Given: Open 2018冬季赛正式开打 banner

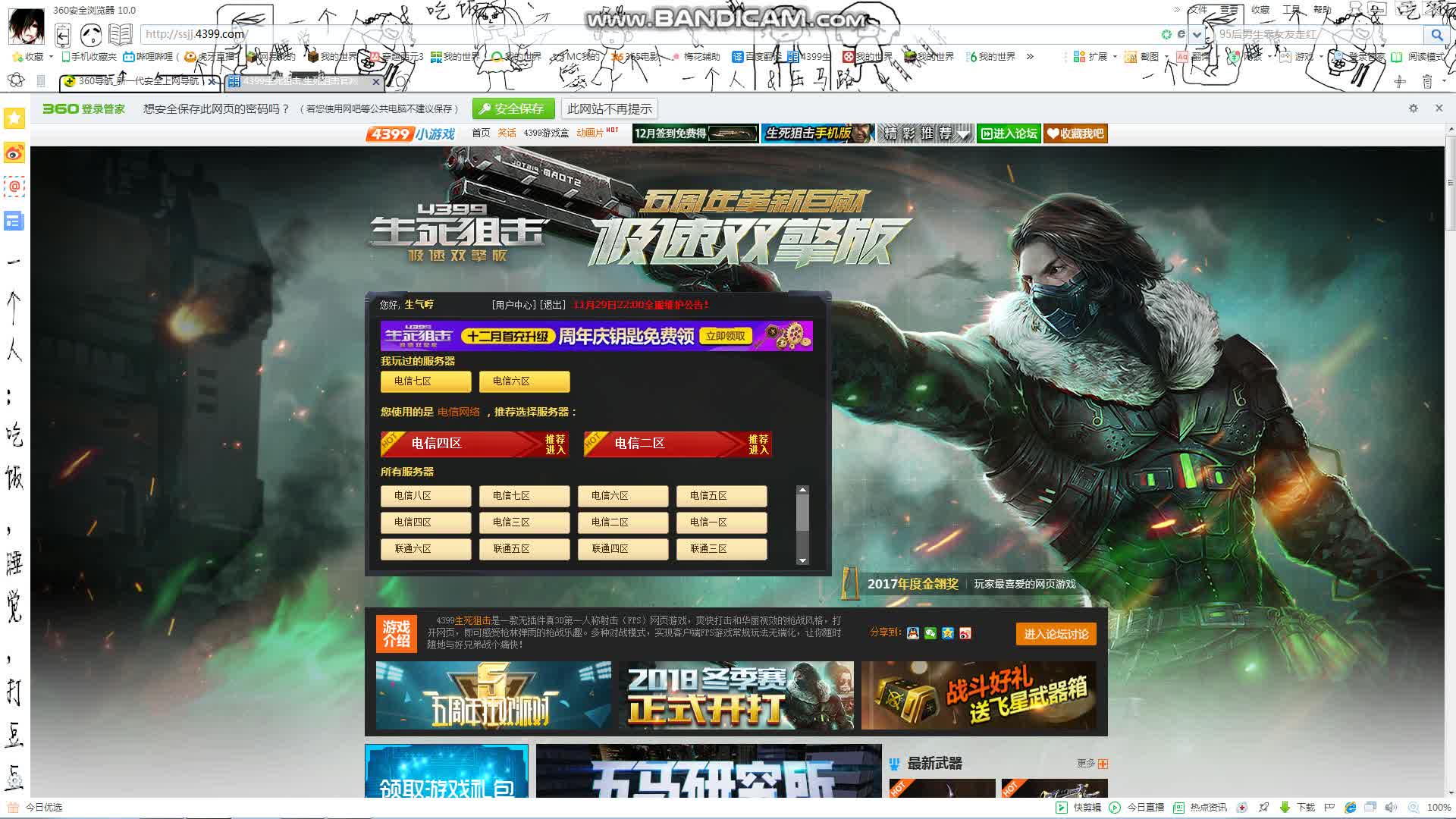Looking at the screenshot, I should [x=736, y=695].
